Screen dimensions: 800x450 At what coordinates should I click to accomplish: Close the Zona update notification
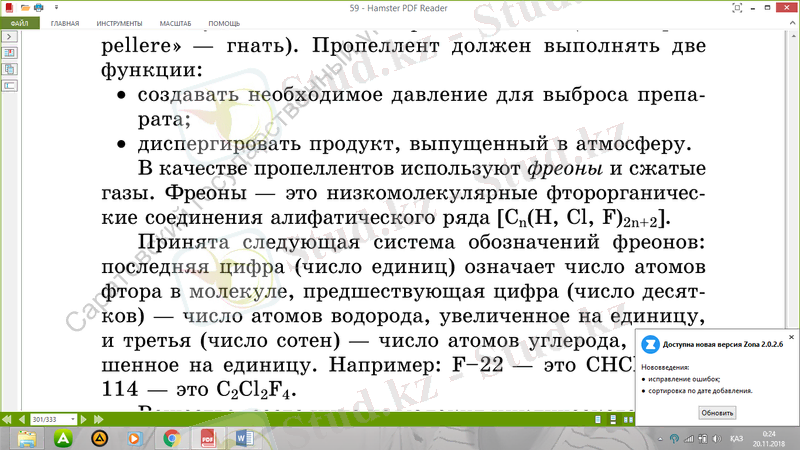click(791, 337)
